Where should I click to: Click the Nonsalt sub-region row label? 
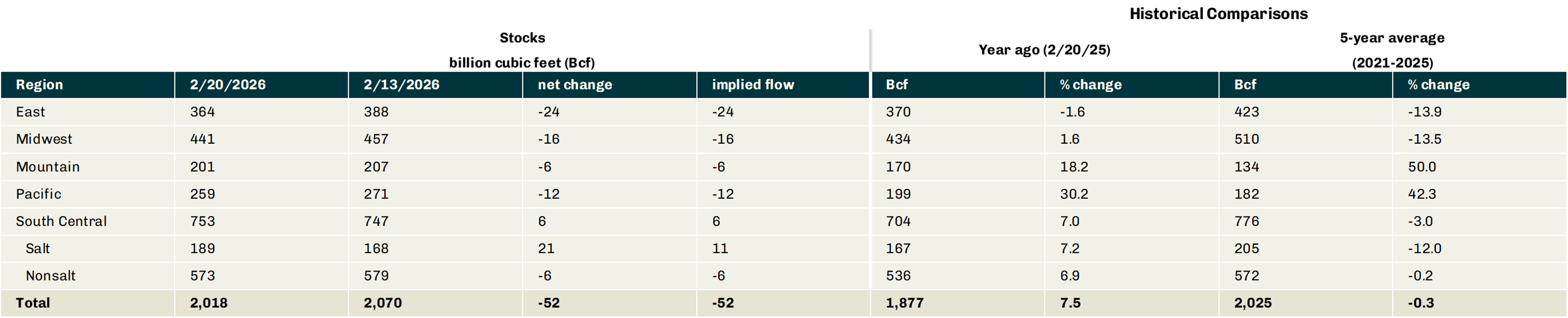click(x=51, y=276)
